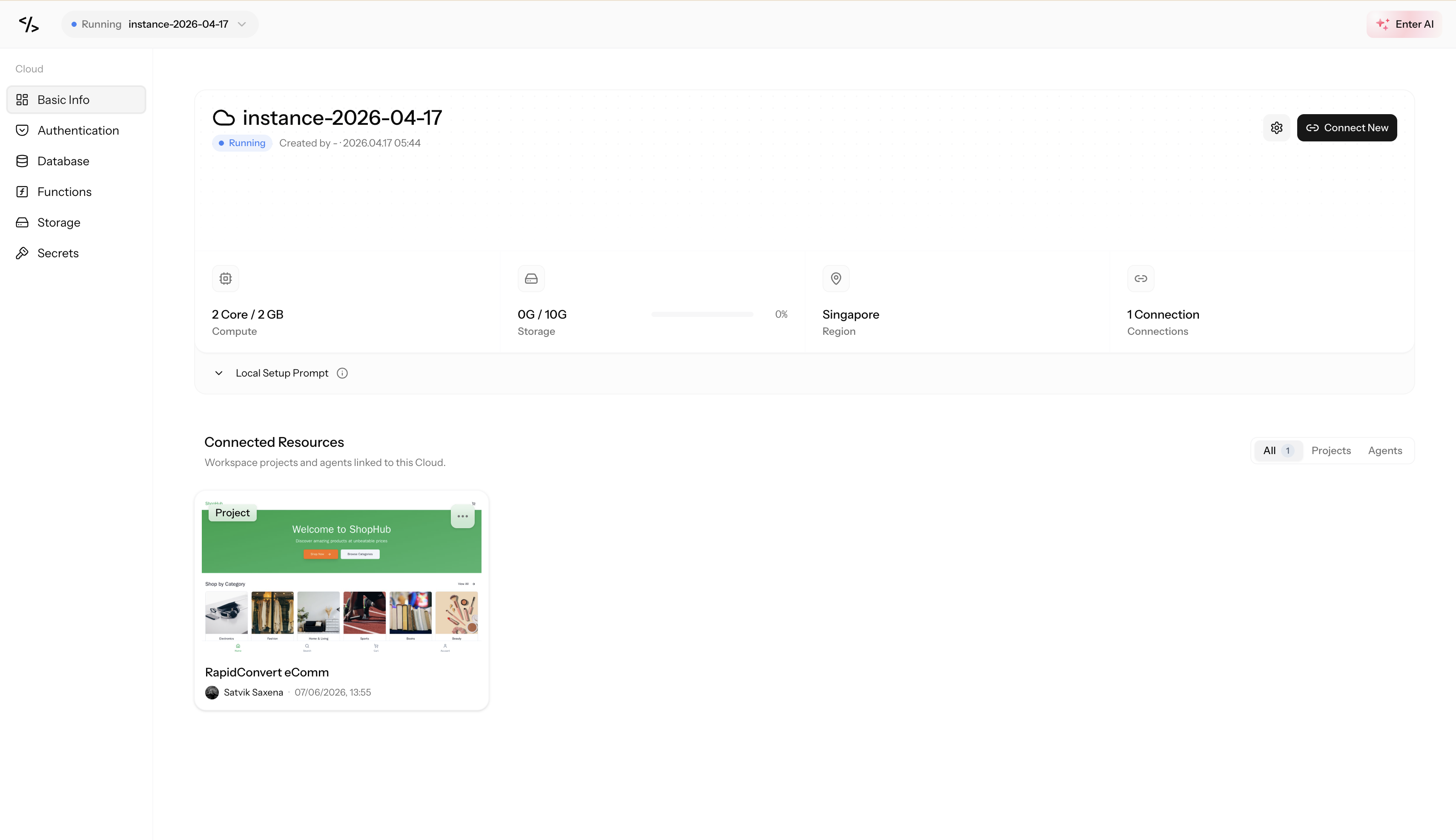Click the Running status badge under the title

tap(242, 143)
